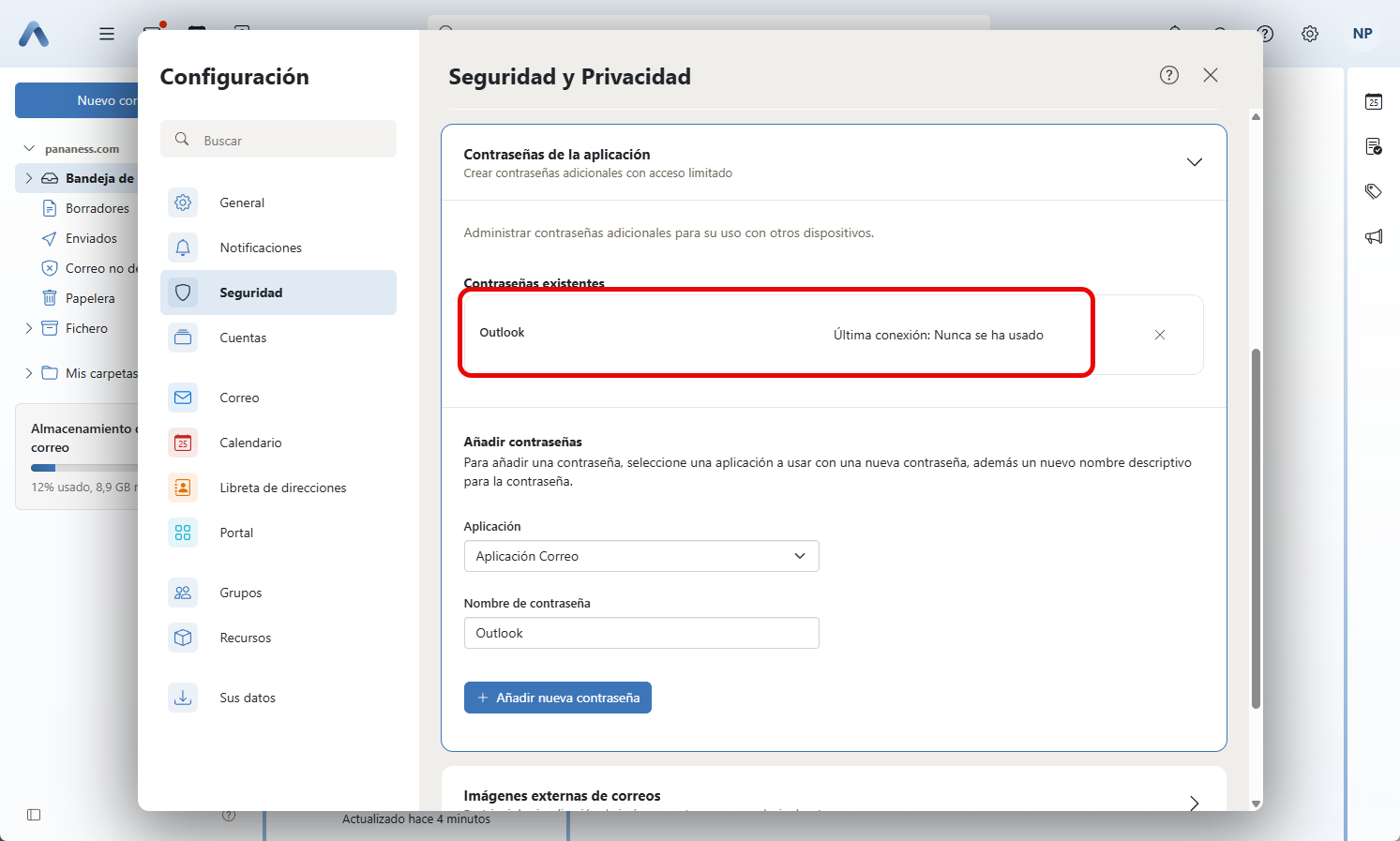Viewport: 1400px width, 841px height.
Task: Close the Configuración dialog
Action: click(1211, 75)
